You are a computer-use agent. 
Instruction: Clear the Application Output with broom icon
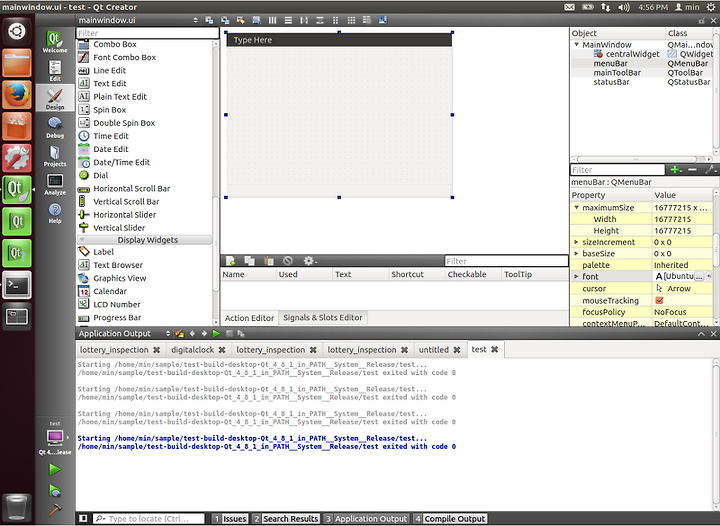coord(180,333)
